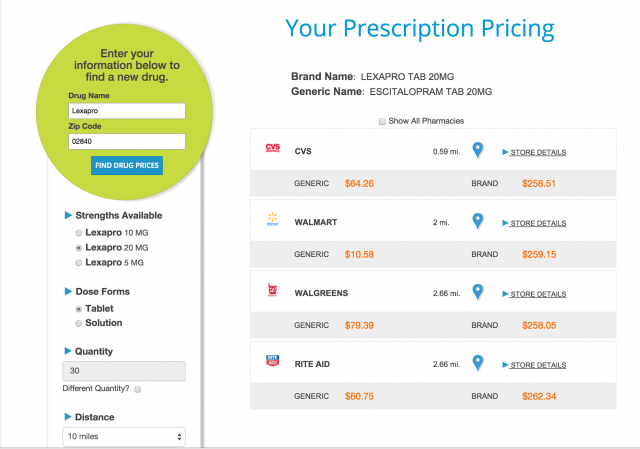Click the Rite Aid logo icon
The image size is (640, 449).
(x=273, y=360)
